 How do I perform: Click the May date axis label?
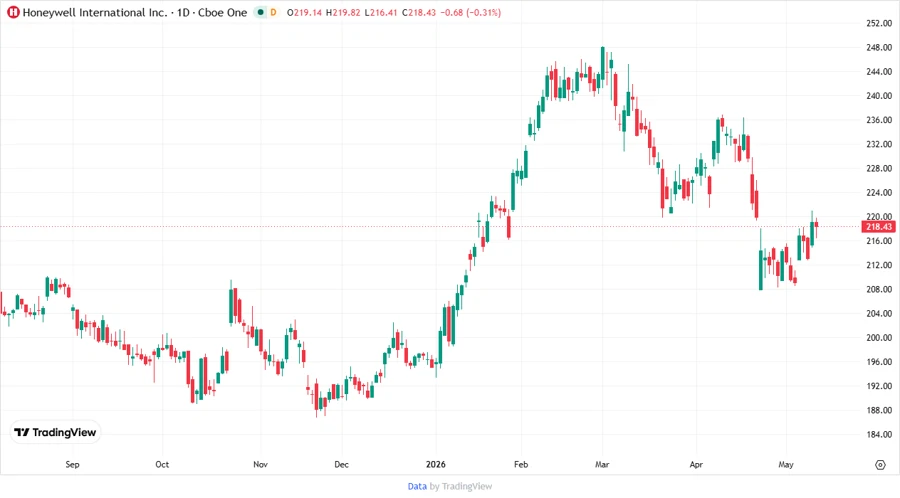pos(786,464)
